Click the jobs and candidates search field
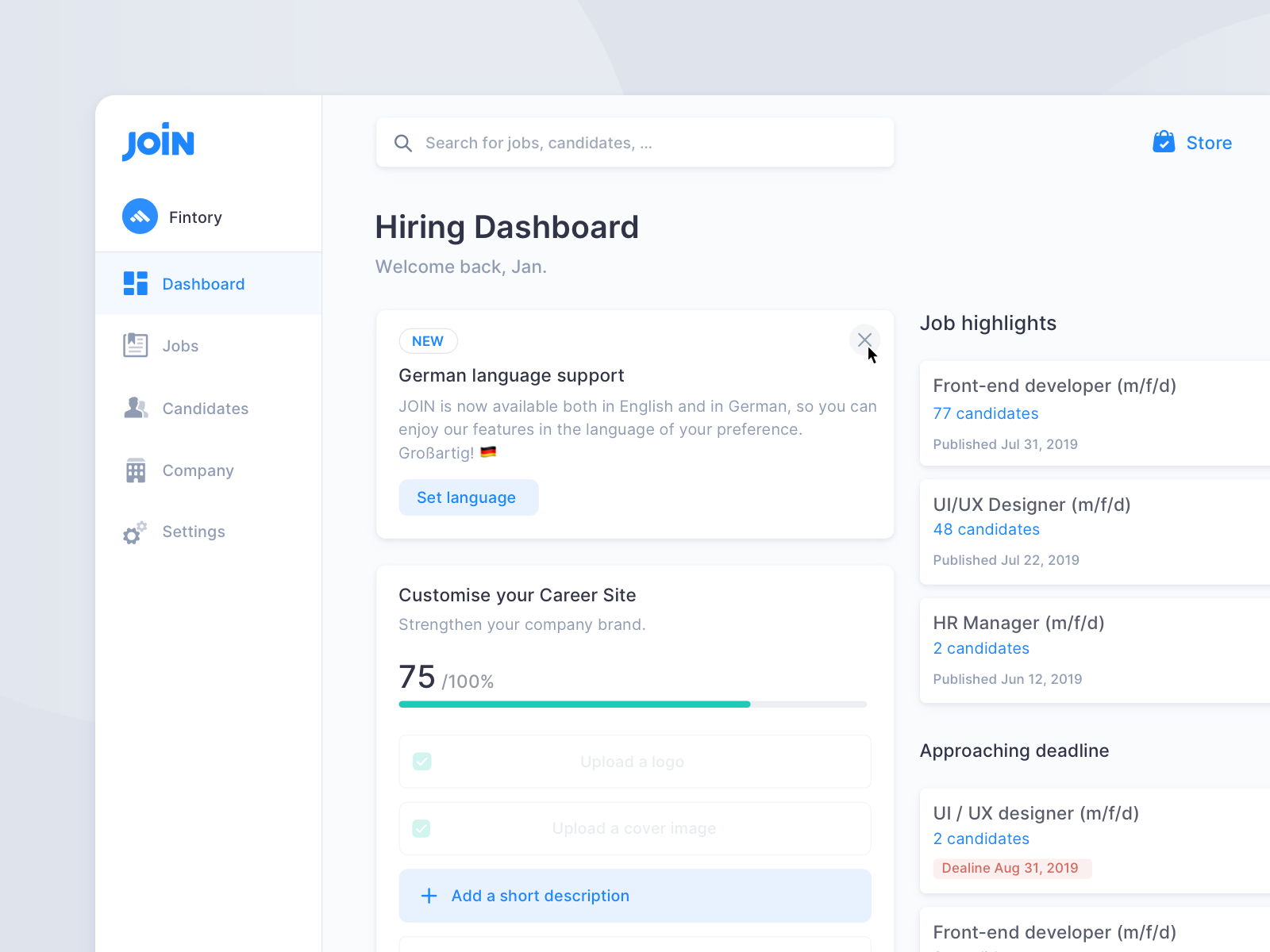 tap(595, 143)
